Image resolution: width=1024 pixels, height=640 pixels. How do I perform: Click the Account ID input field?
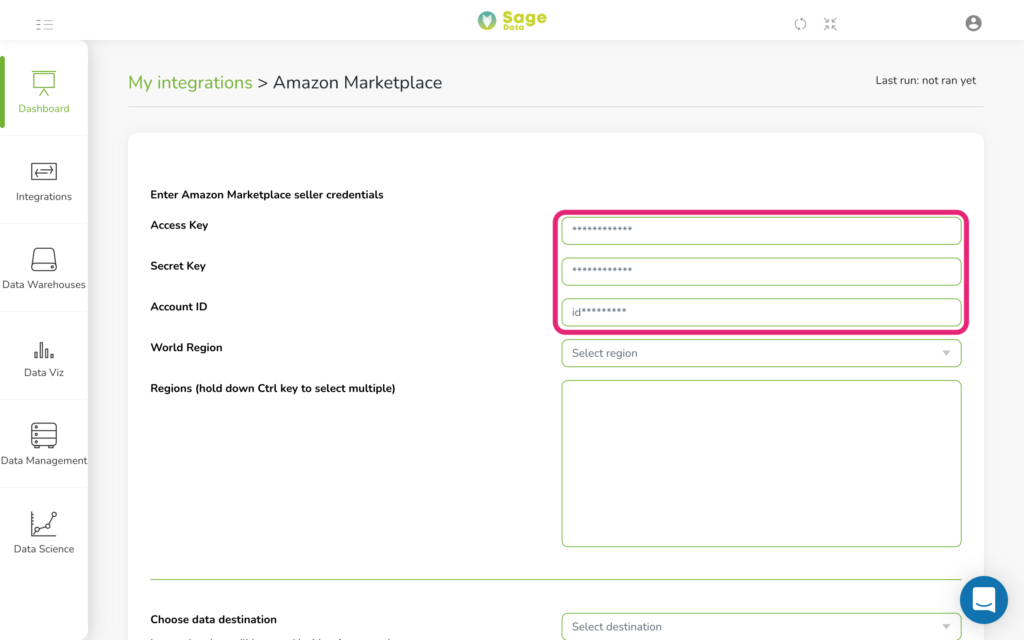(x=761, y=312)
